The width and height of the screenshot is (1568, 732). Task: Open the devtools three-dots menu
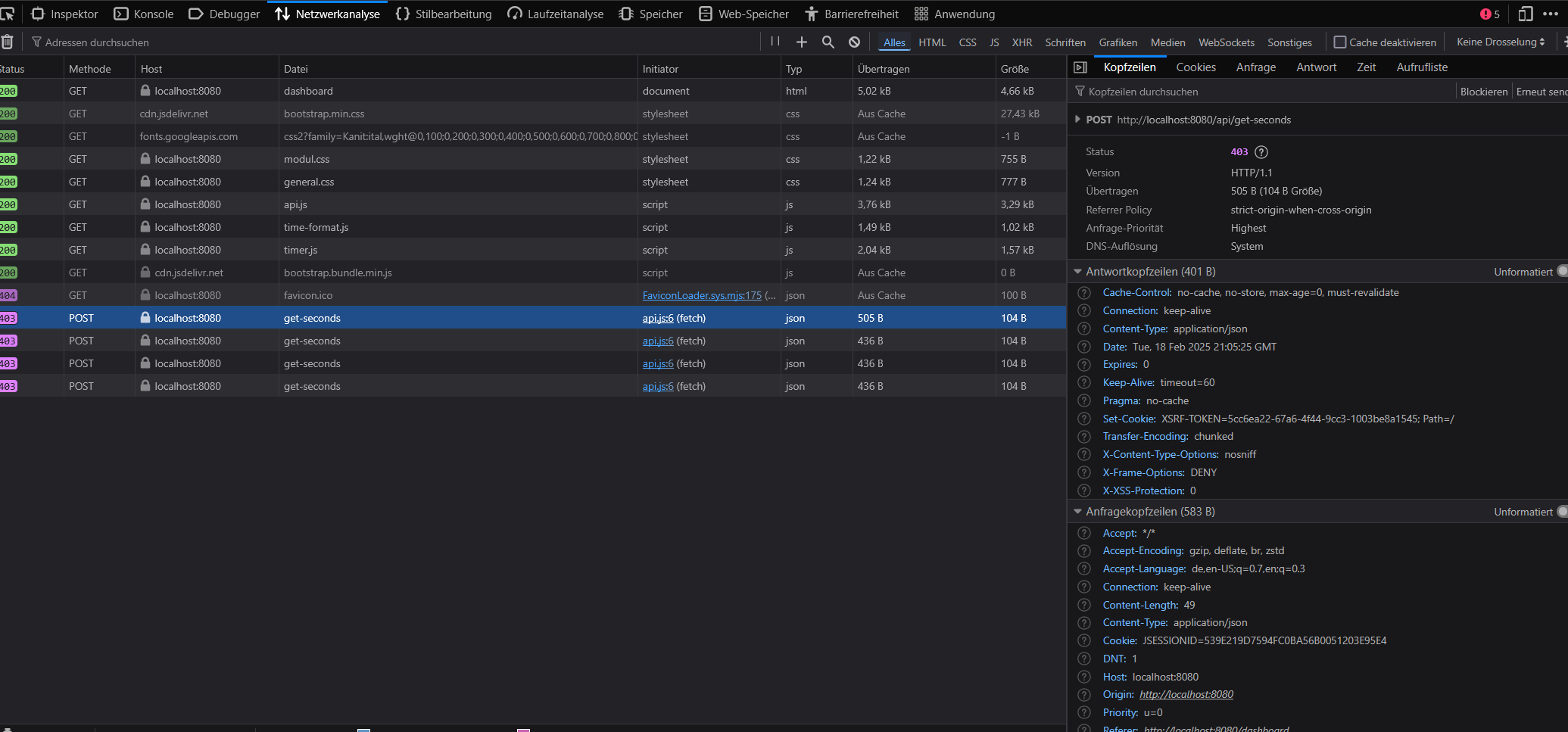click(1551, 14)
